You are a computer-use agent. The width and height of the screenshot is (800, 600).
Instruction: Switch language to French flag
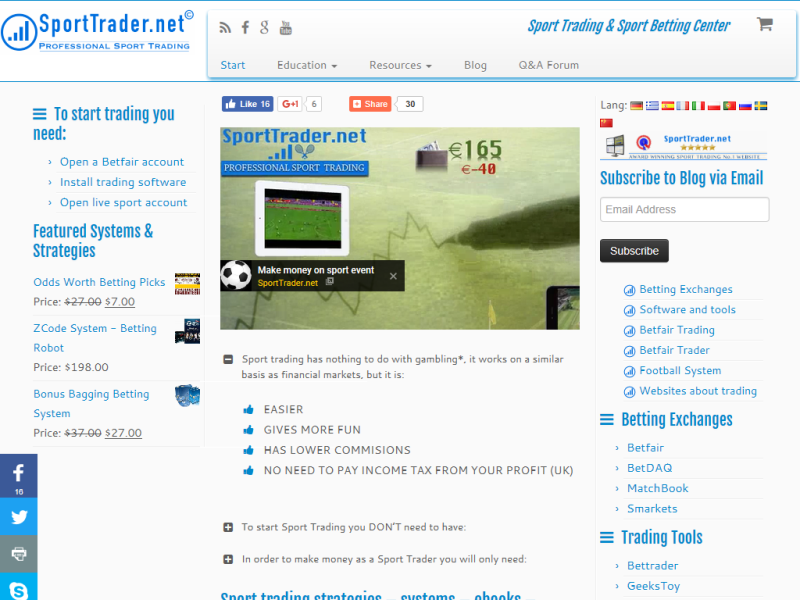683,106
